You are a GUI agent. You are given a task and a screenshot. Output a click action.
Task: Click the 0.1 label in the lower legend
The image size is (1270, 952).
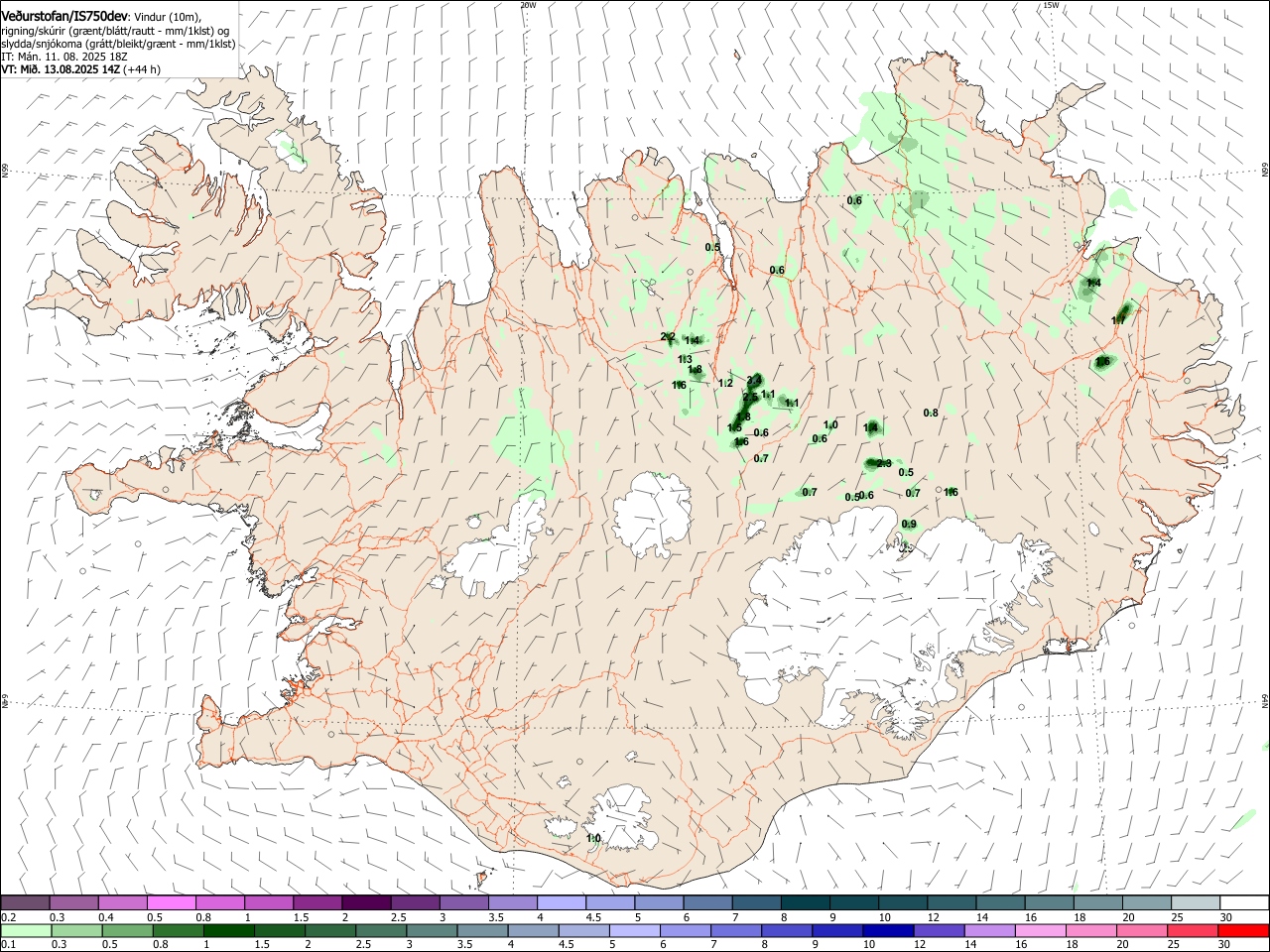pos(9,944)
